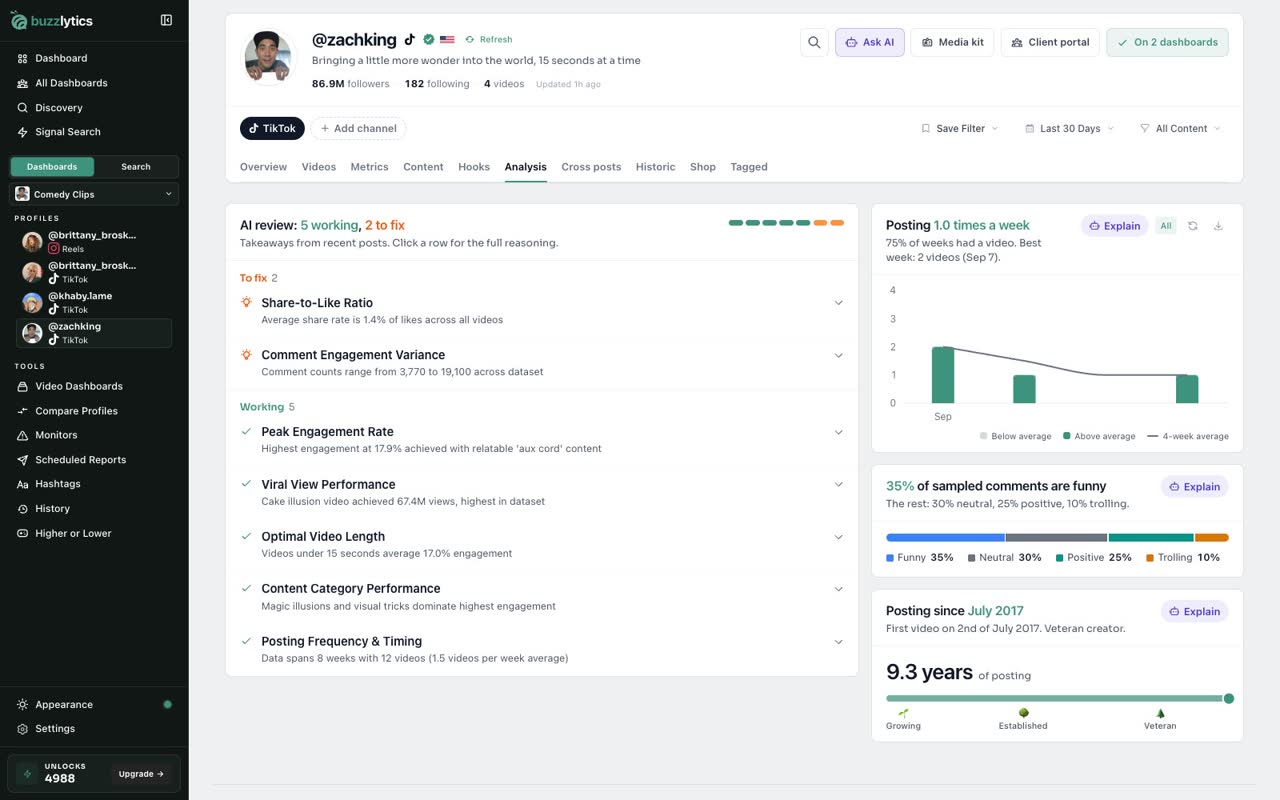This screenshot has width=1280, height=800.
Task: Open the All Content filter dropdown
Action: pos(1180,128)
